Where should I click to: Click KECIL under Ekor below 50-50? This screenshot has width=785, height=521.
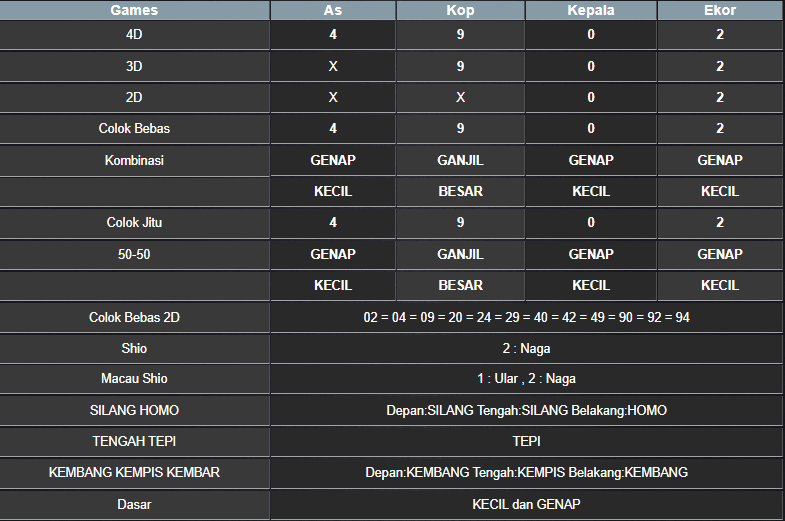click(x=720, y=285)
